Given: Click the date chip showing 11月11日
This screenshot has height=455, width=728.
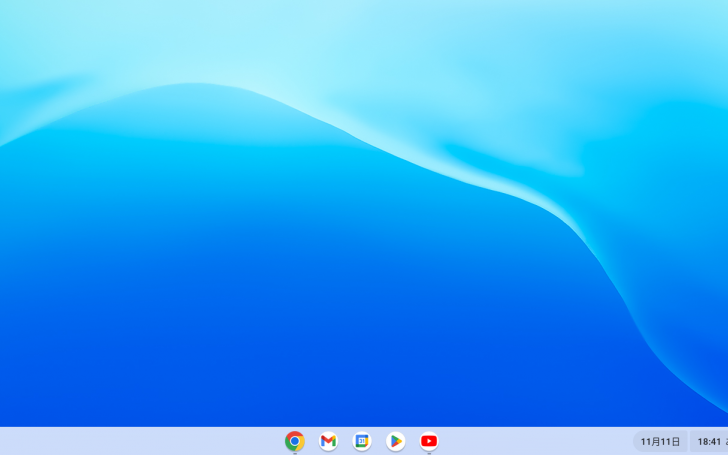Looking at the screenshot, I should point(660,441).
